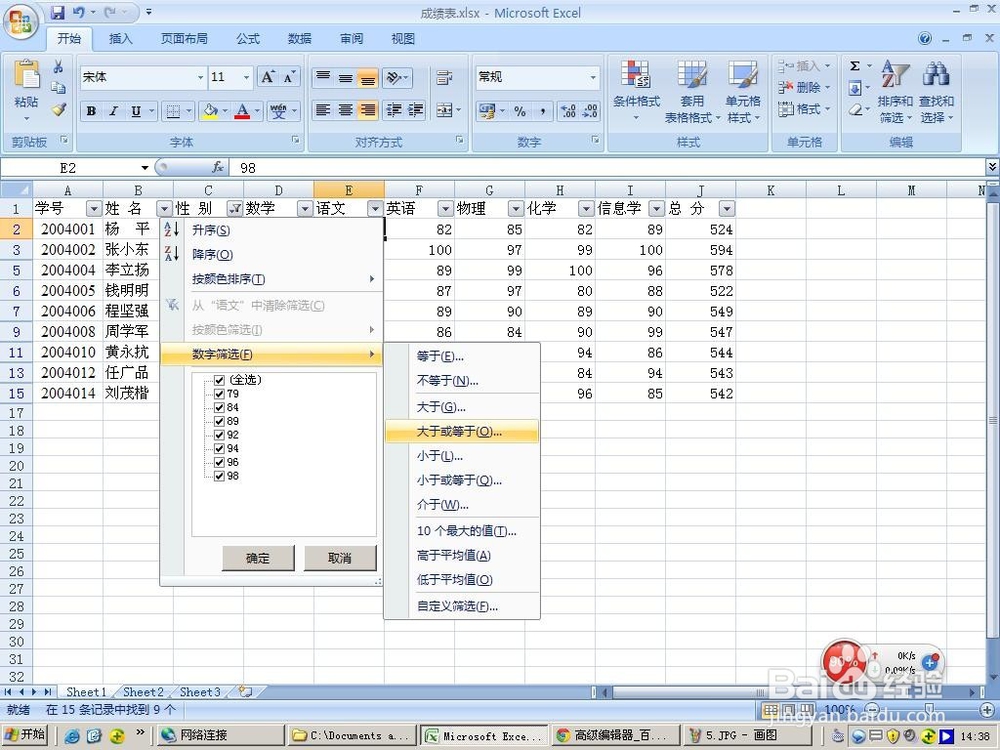Screen dimensions: 1000x750
Task: Toggle bold formatting with the B icon
Action: point(91,111)
